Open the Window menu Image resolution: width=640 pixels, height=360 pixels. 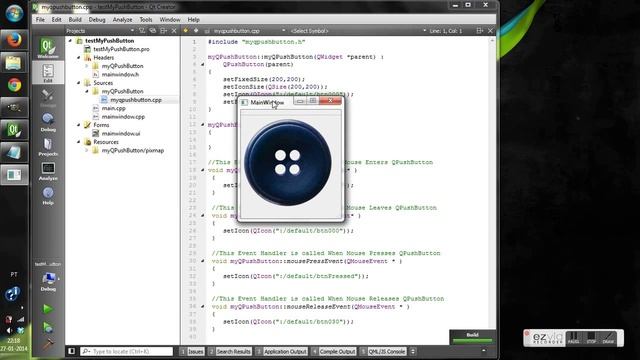(170, 20)
